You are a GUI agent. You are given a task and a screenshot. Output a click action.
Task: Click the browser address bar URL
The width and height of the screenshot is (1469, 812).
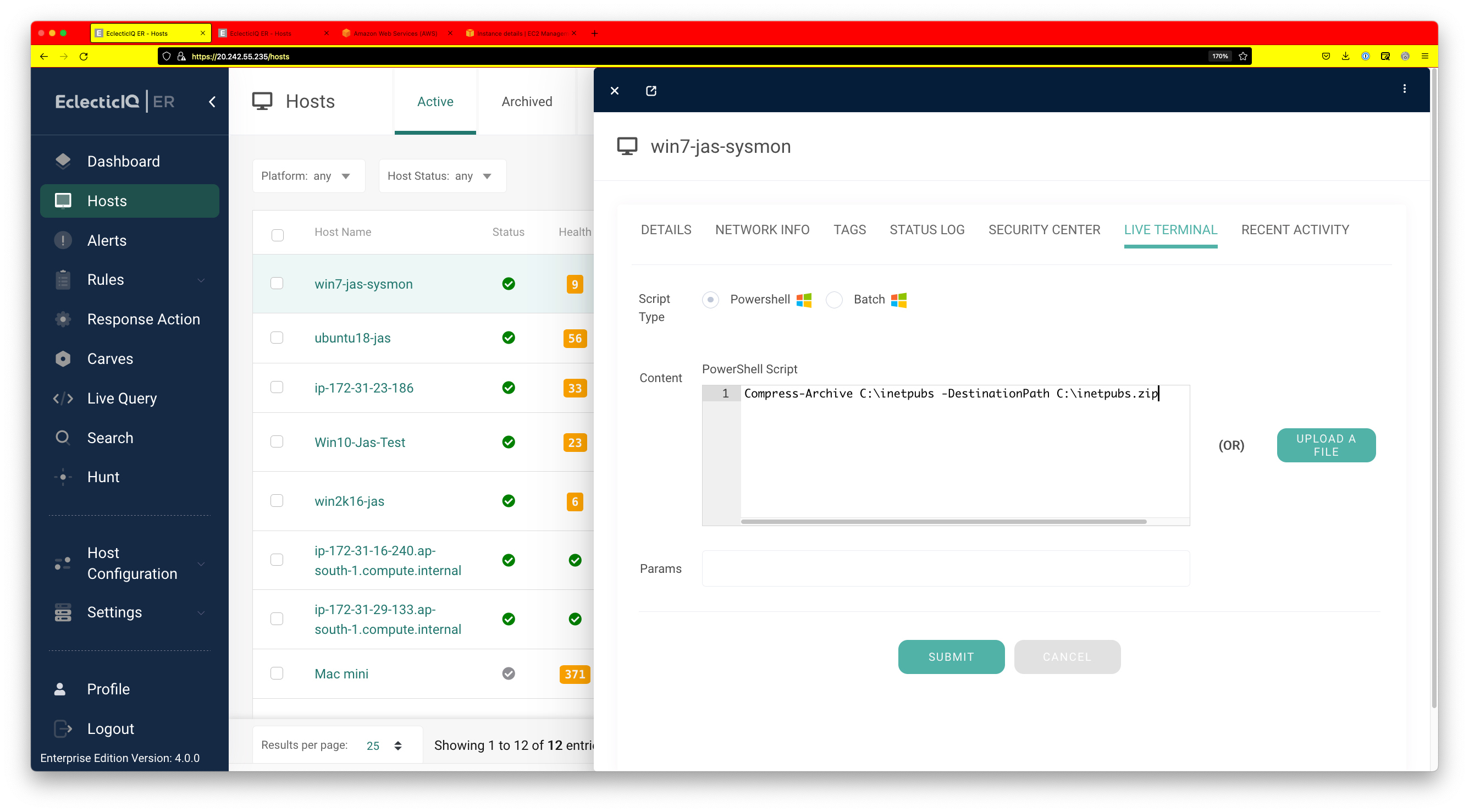(240, 57)
